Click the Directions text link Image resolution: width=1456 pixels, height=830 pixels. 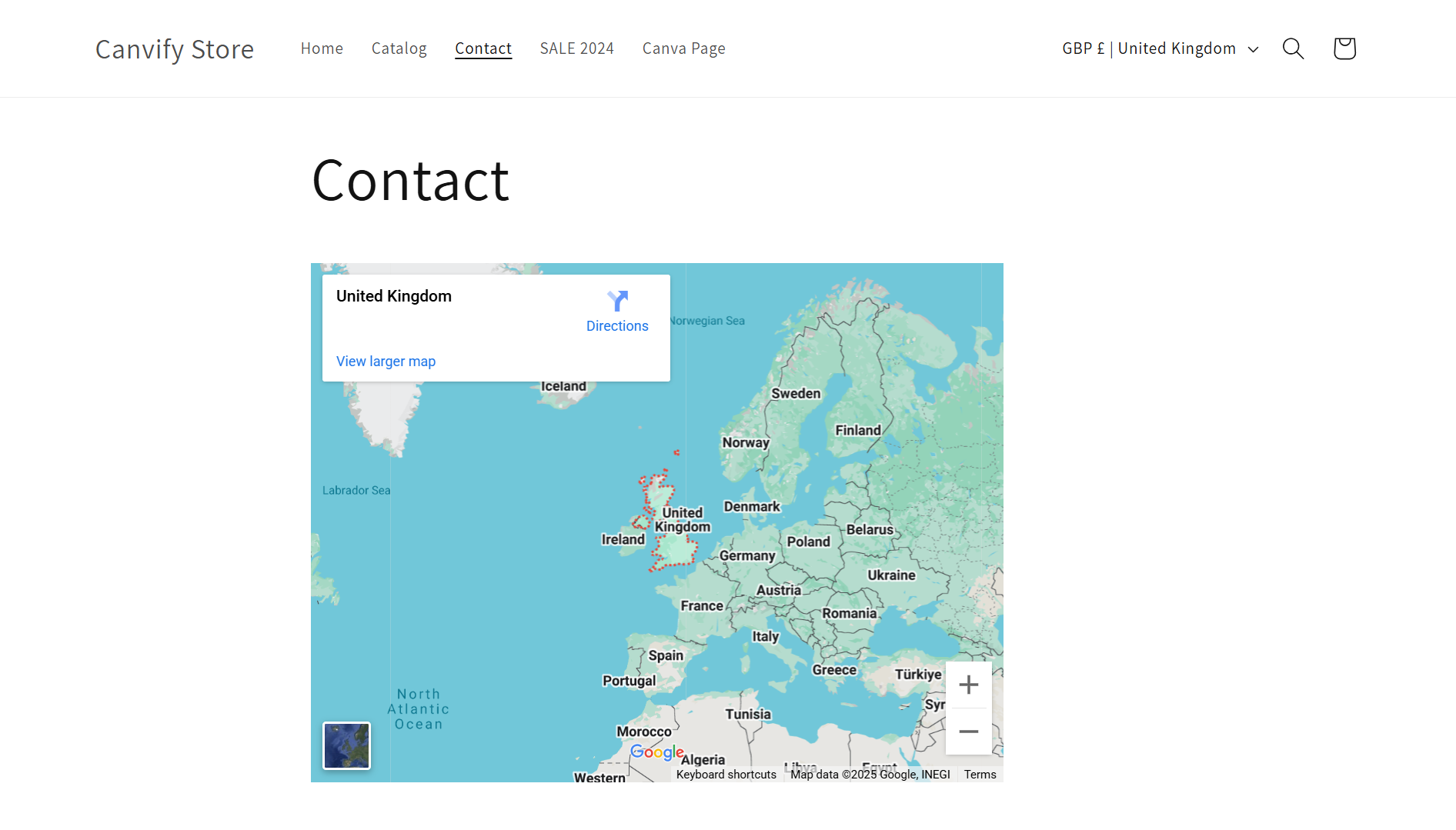[617, 326]
